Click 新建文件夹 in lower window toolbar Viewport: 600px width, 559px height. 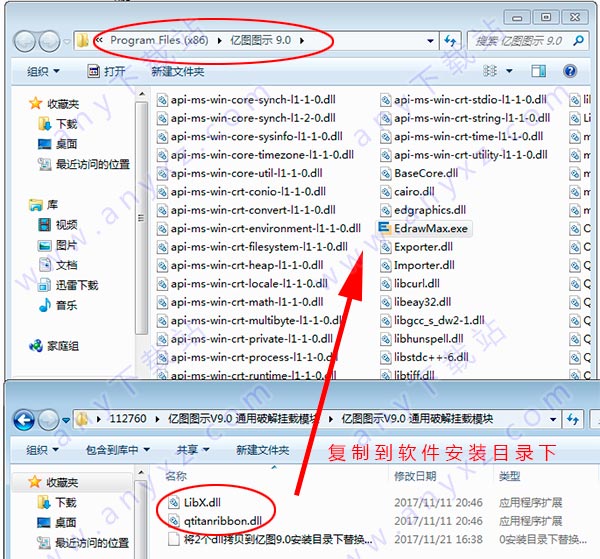coord(262,450)
